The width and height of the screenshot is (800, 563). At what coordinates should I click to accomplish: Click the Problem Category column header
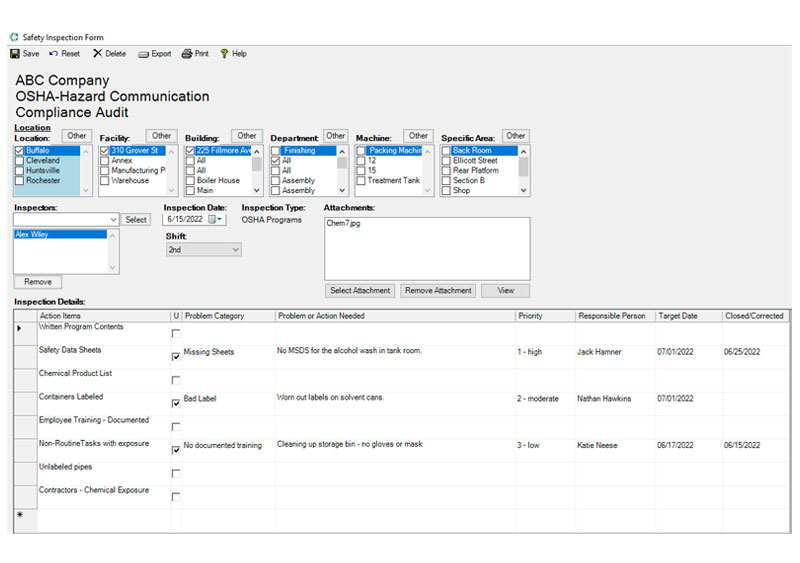click(x=229, y=316)
